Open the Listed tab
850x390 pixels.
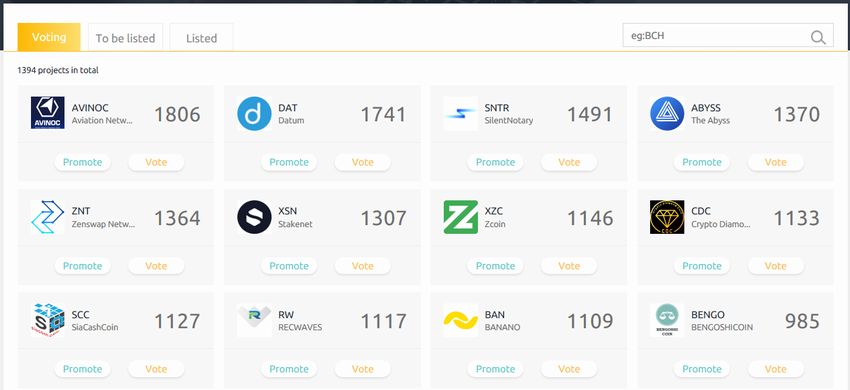(x=202, y=38)
